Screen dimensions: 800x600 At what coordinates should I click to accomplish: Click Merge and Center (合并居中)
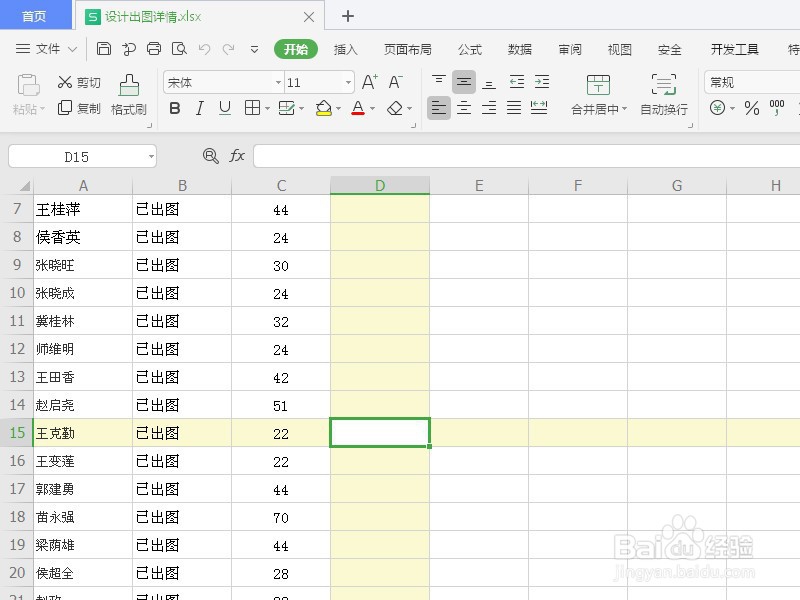point(598,95)
